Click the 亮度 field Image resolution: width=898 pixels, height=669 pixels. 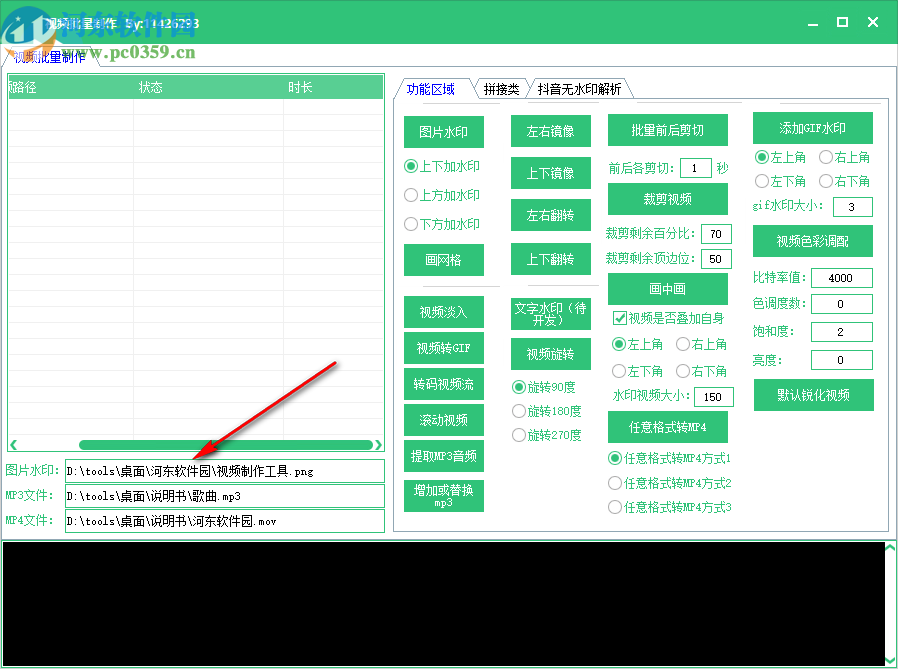coord(841,360)
